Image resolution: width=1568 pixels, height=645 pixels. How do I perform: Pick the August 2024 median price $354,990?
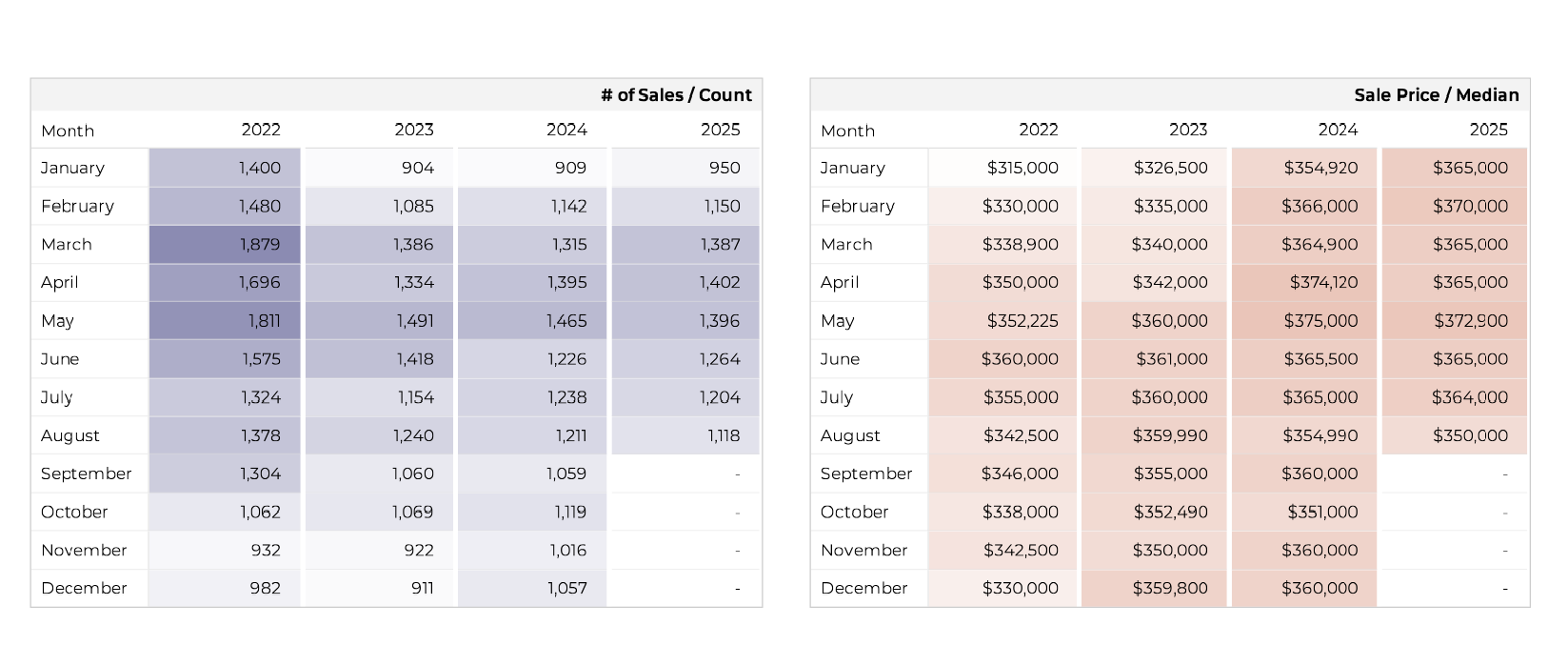click(x=1304, y=435)
